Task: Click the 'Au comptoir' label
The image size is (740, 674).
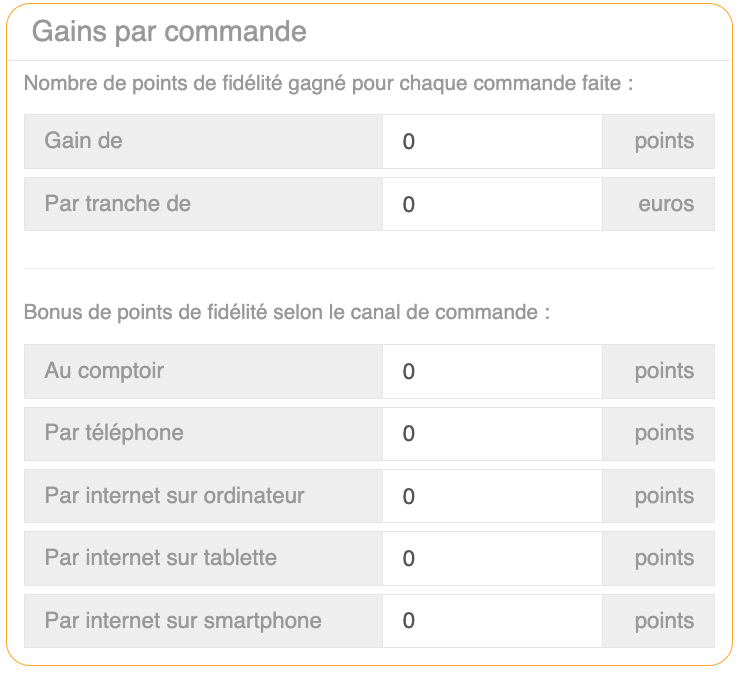Action: pyautogui.click(x=104, y=371)
